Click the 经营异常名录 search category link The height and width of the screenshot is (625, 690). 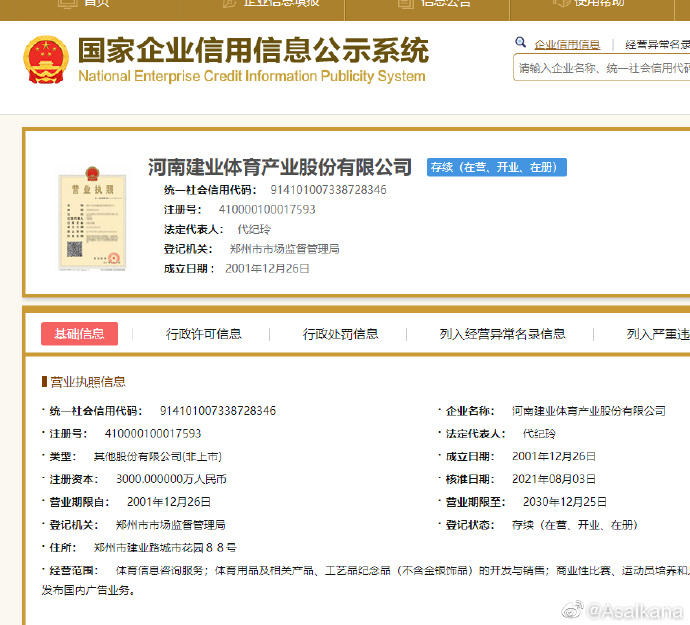click(657, 45)
